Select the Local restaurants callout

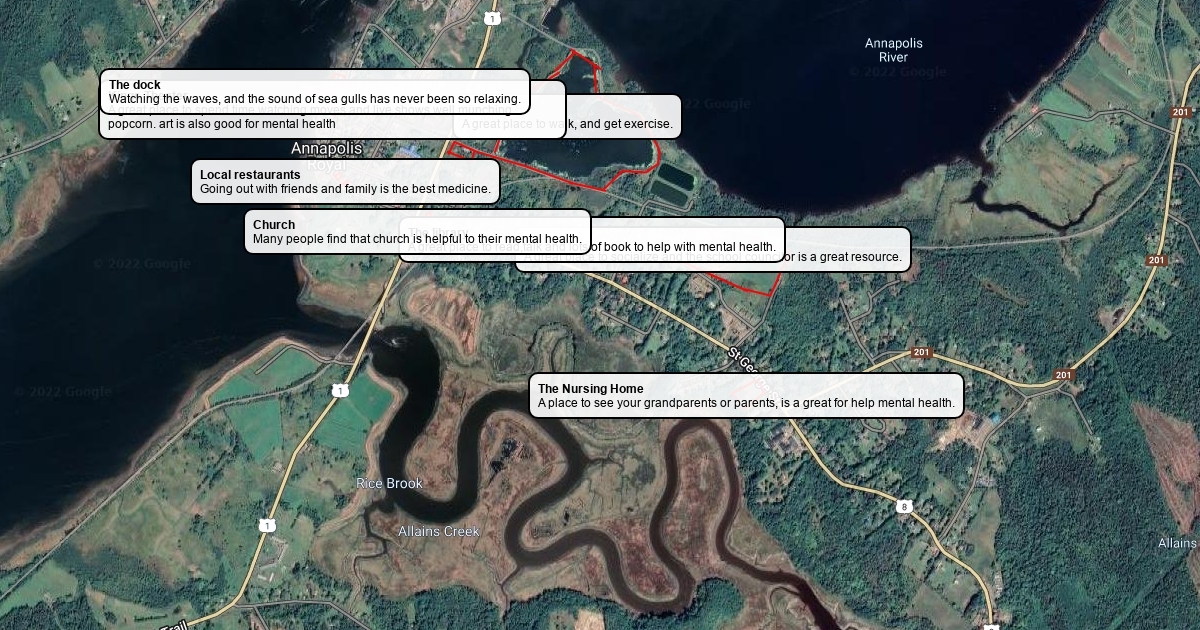[x=345, y=181]
